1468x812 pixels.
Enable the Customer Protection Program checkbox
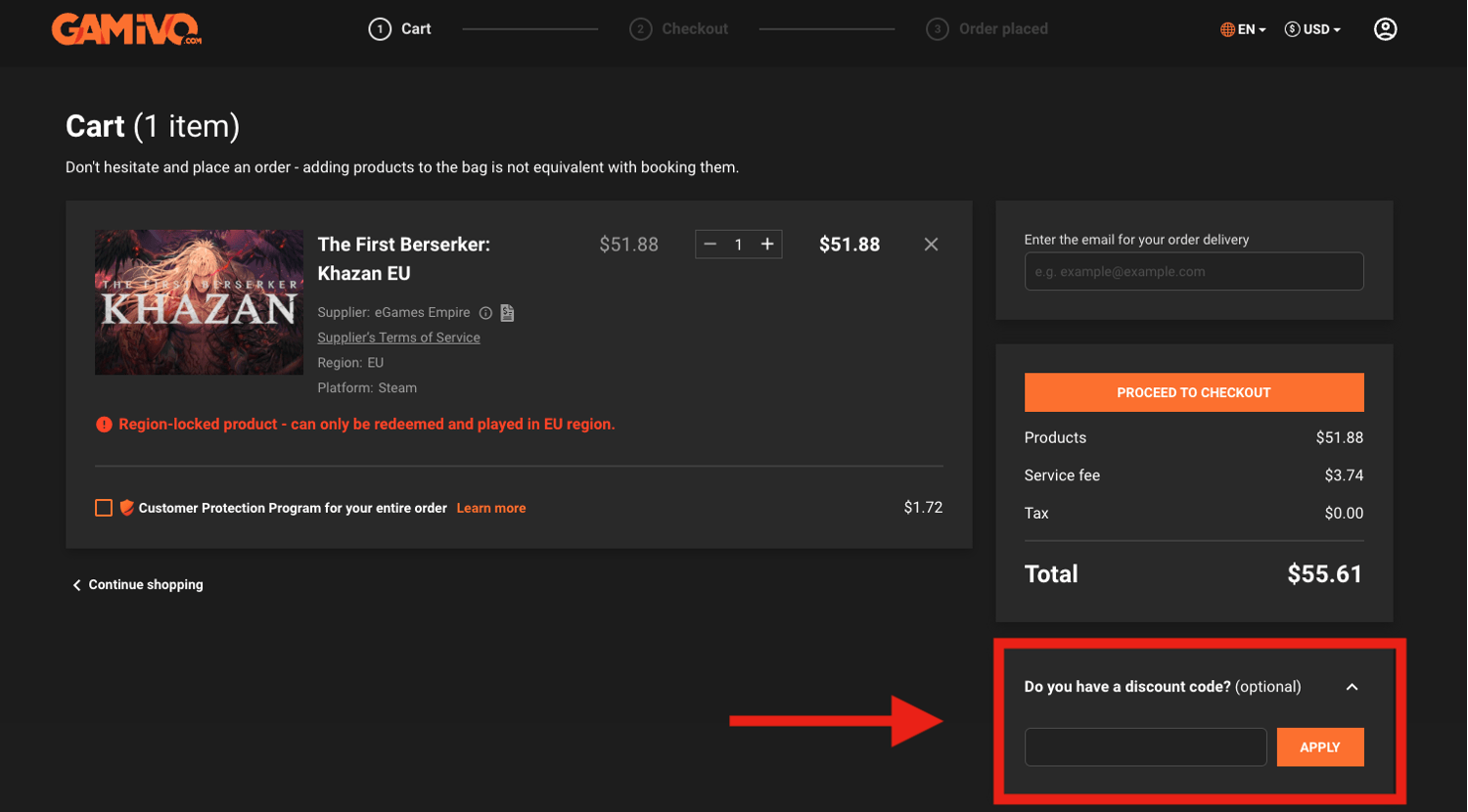point(104,508)
